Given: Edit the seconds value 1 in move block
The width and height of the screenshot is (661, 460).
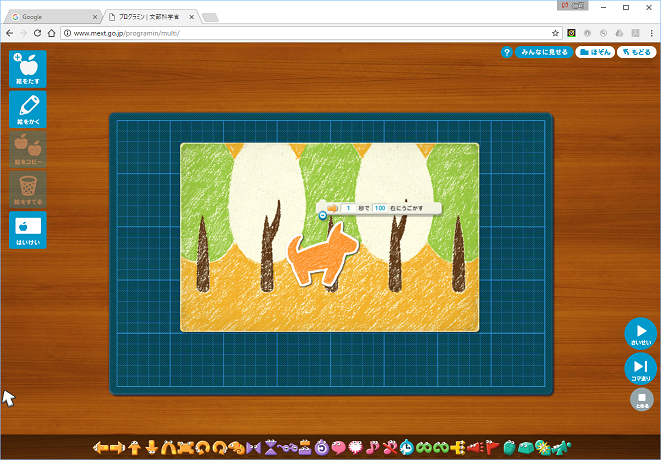Looking at the screenshot, I should click(x=348, y=208).
